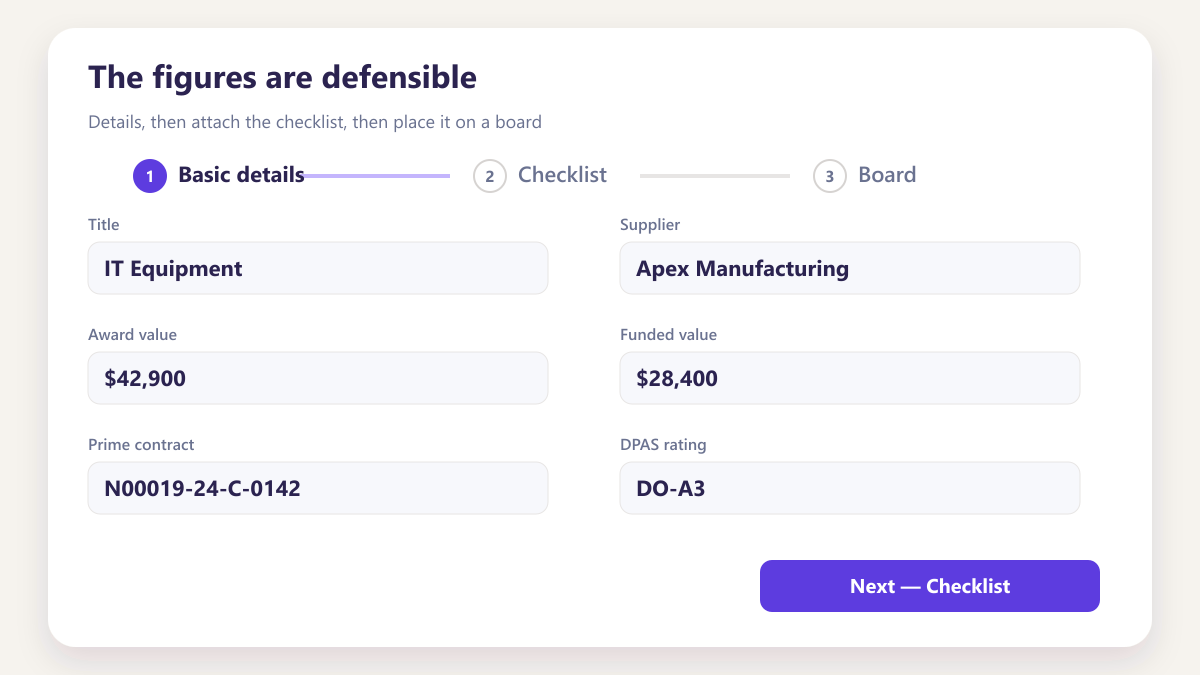Click the "Award value" label
The height and width of the screenshot is (675, 1200).
coord(132,335)
